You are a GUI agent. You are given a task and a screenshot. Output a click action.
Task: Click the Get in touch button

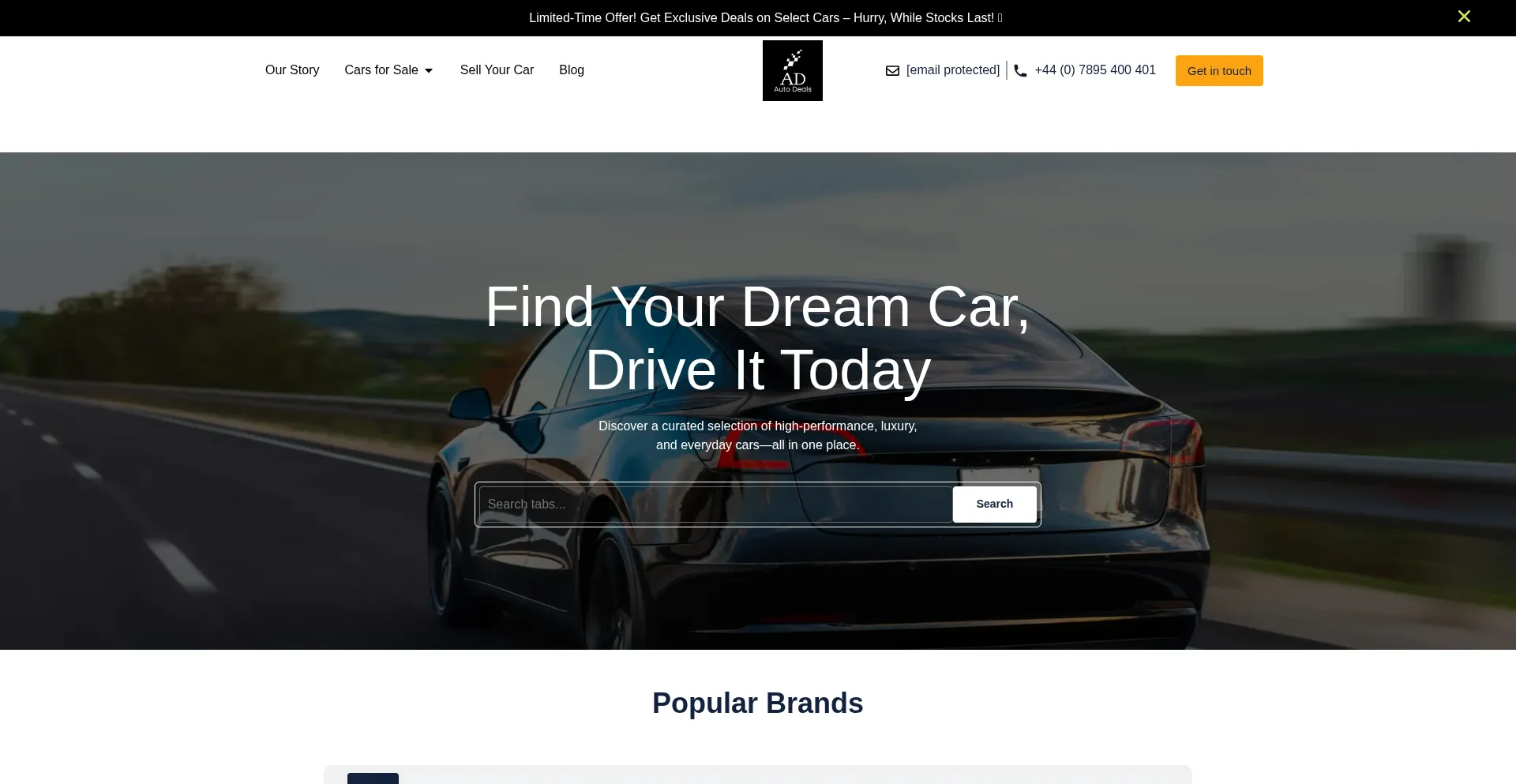[x=1219, y=71]
